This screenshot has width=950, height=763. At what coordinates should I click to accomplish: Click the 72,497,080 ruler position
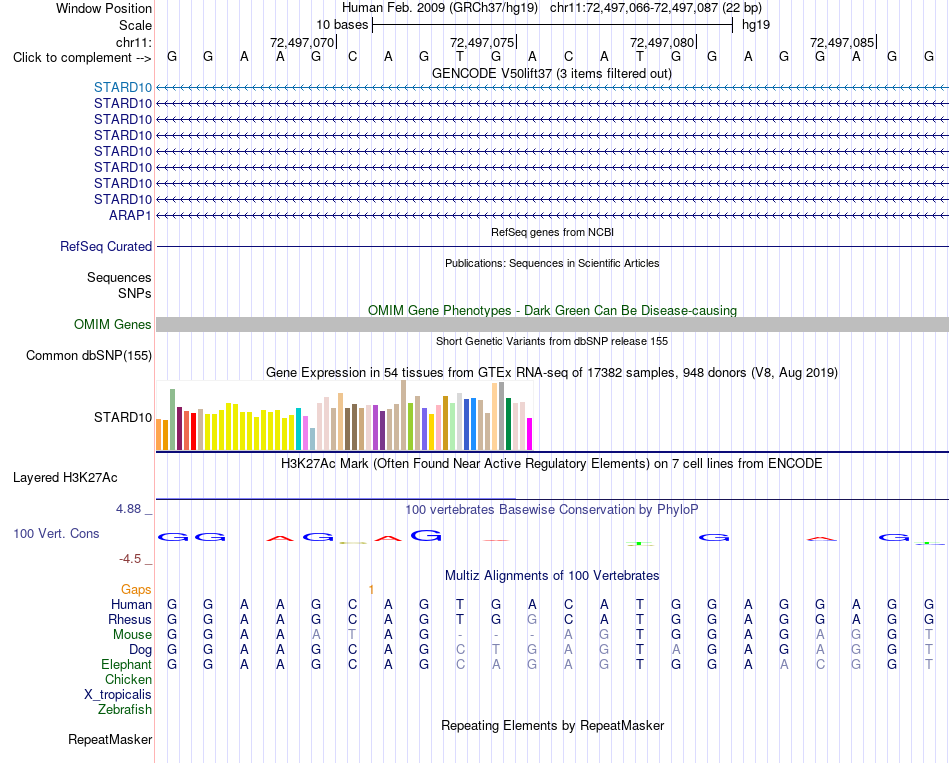[x=662, y=42]
